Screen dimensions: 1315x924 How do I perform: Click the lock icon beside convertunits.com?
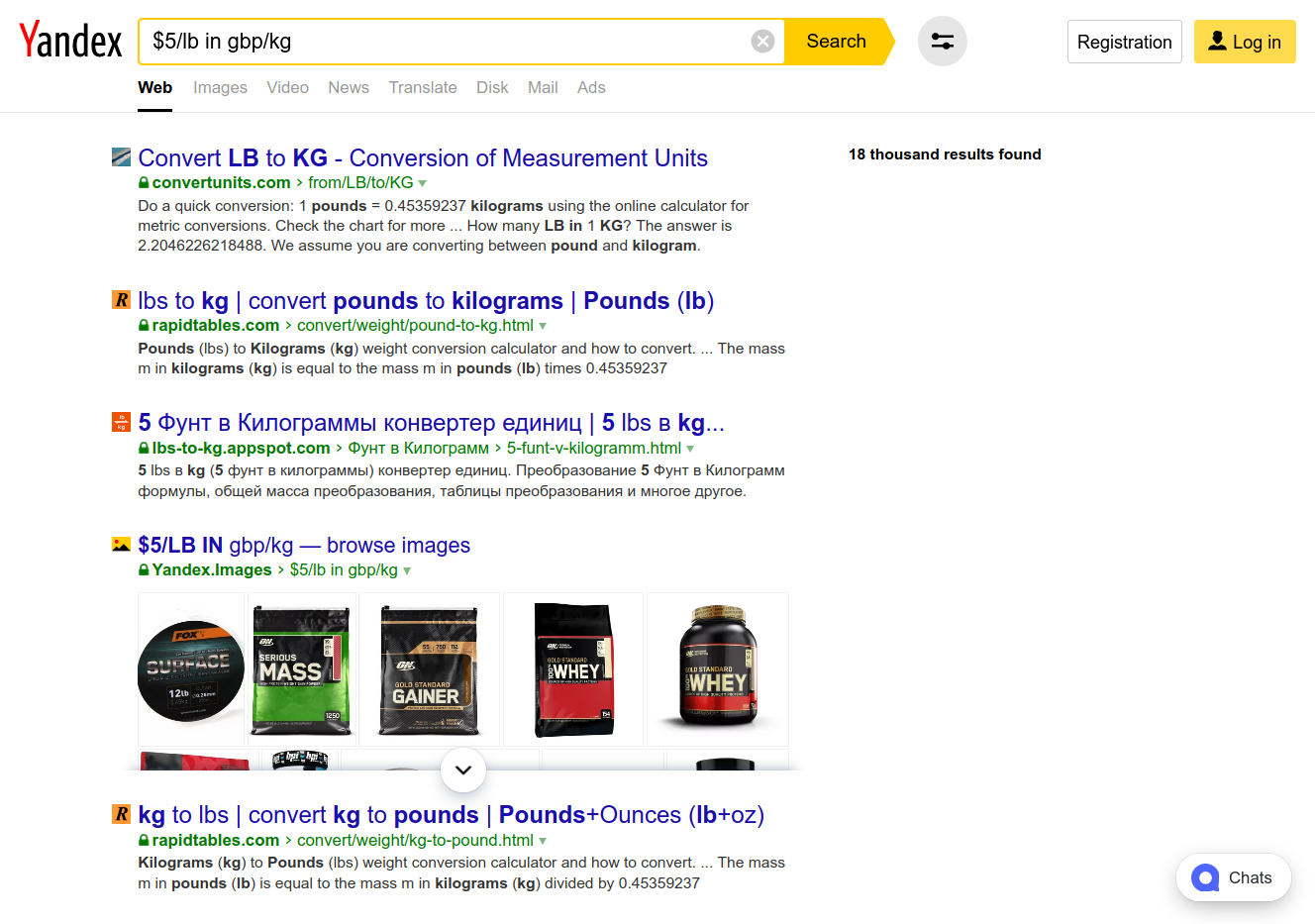[x=144, y=182]
